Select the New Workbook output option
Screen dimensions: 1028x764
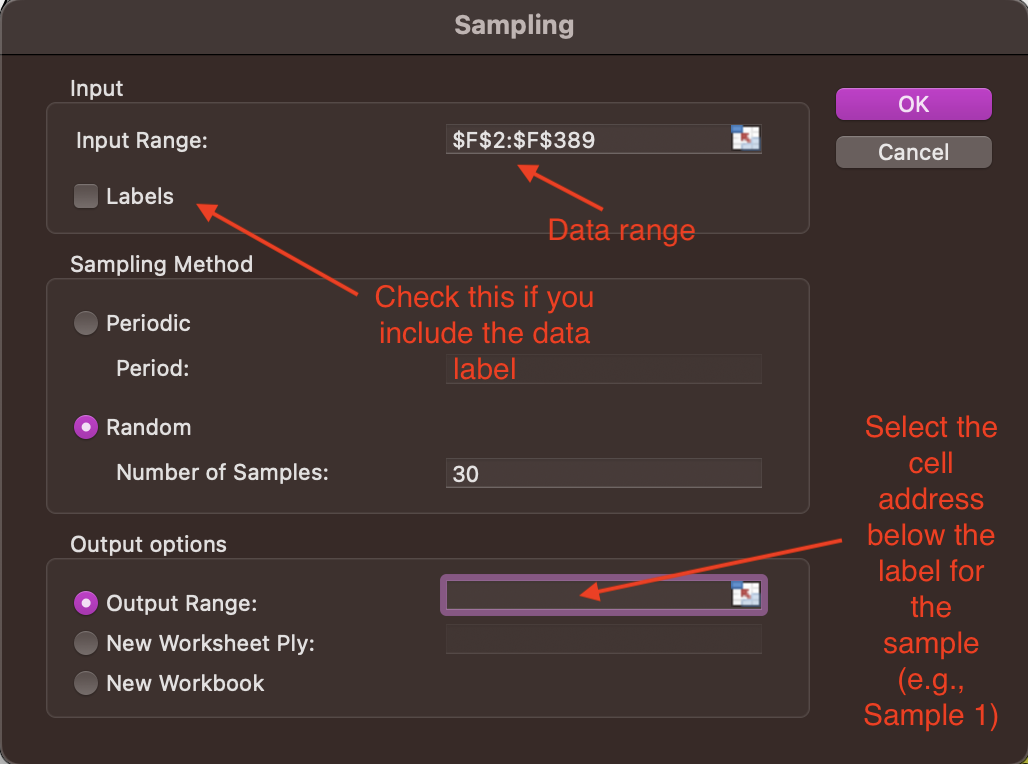click(87, 683)
